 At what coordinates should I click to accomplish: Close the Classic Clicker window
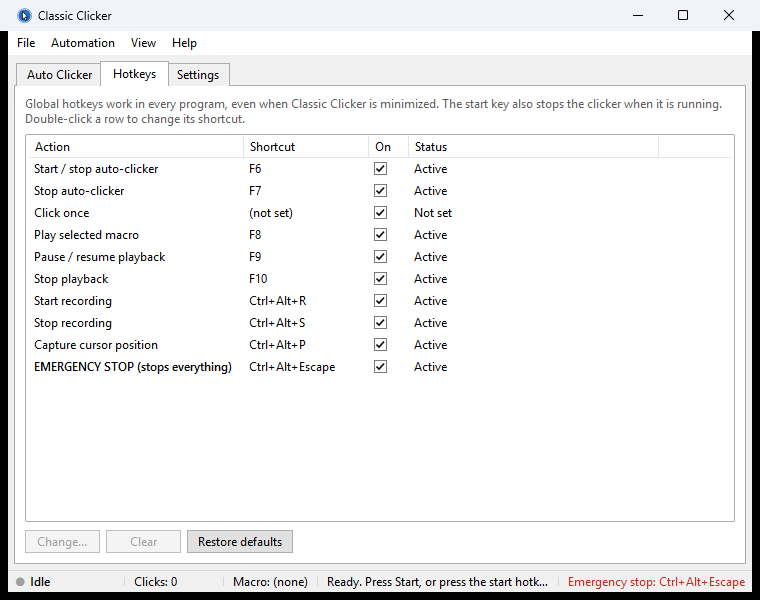coord(728,16)
